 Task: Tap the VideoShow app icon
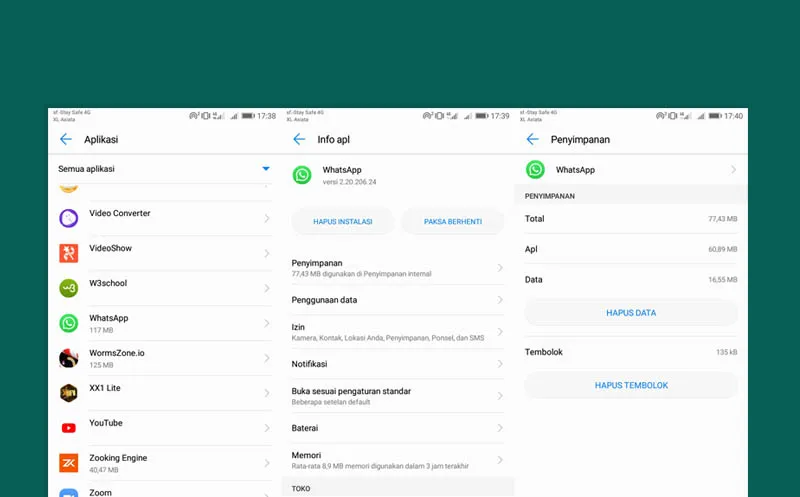(68, 253)
